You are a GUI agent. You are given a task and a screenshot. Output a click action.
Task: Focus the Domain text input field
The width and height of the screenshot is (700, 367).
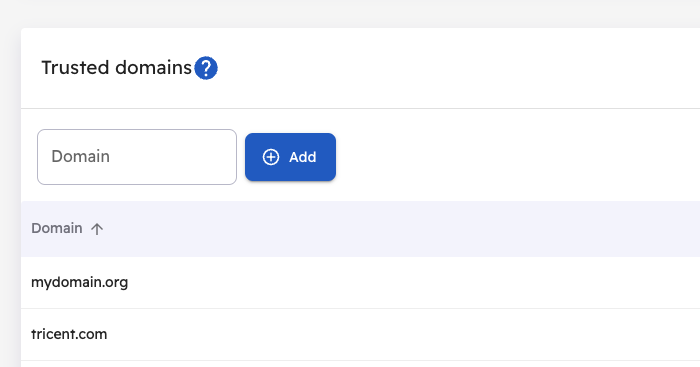[137, 157]
